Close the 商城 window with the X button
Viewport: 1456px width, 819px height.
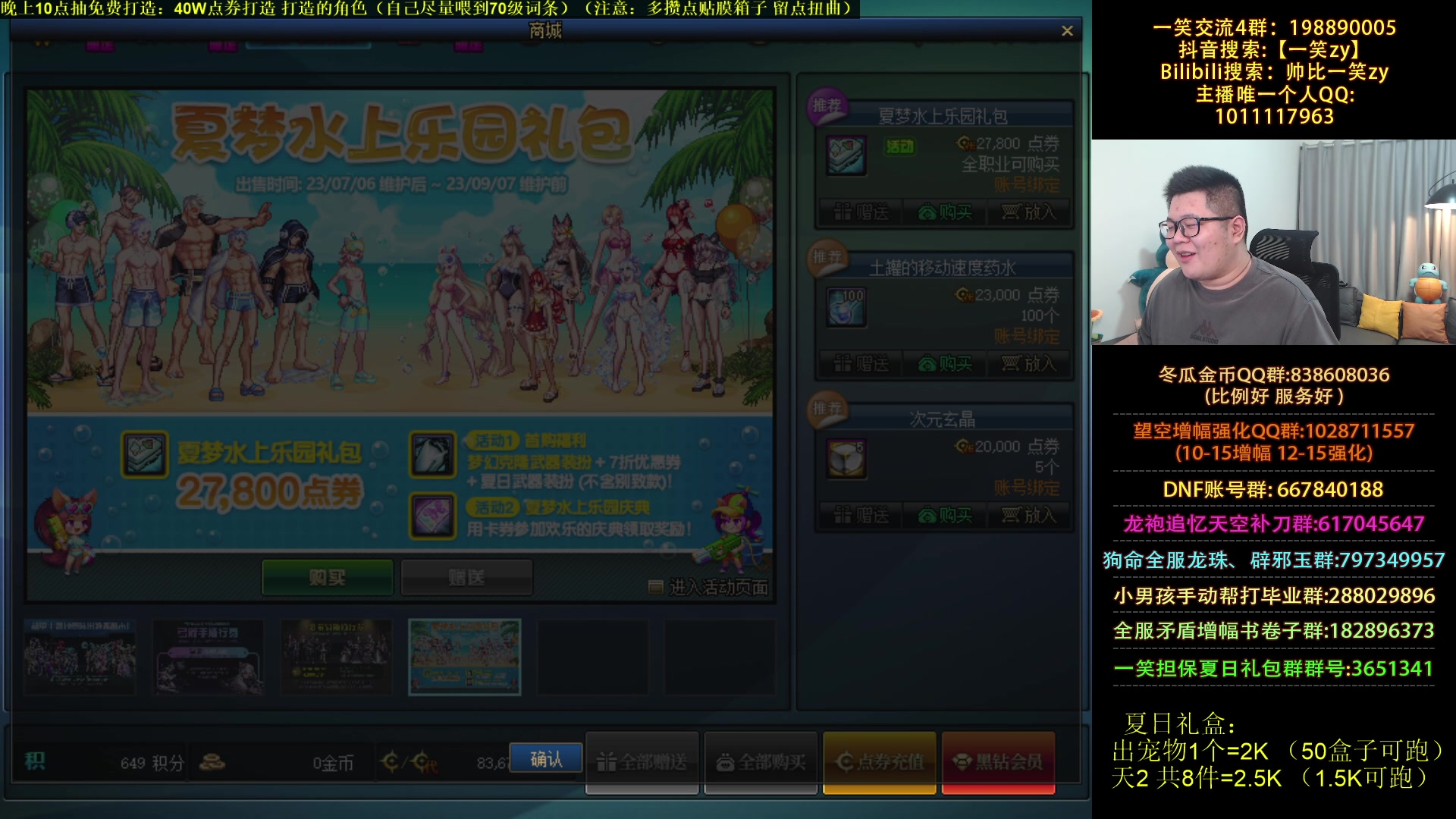click(1067, 31)
